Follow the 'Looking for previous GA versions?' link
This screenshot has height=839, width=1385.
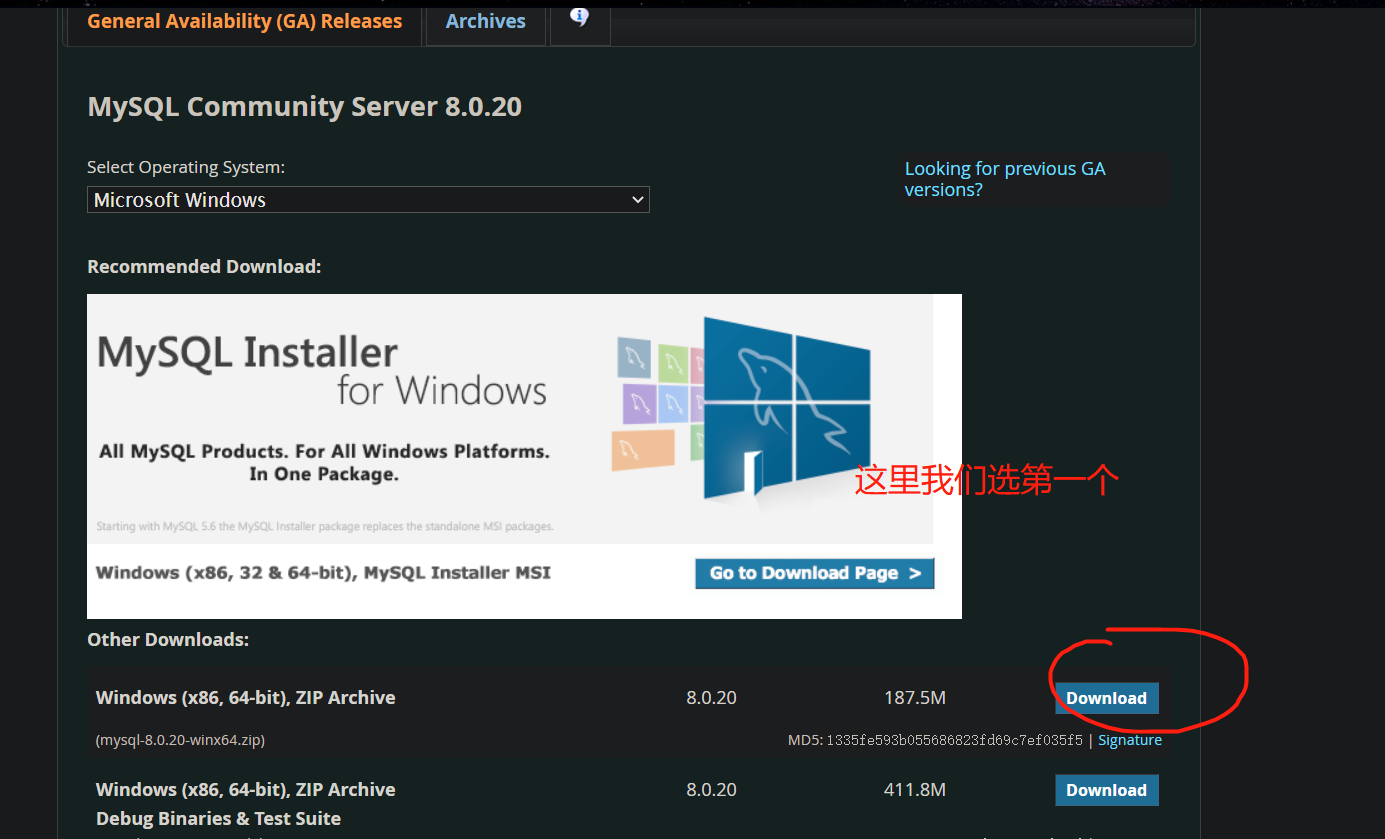[1005, 179]
